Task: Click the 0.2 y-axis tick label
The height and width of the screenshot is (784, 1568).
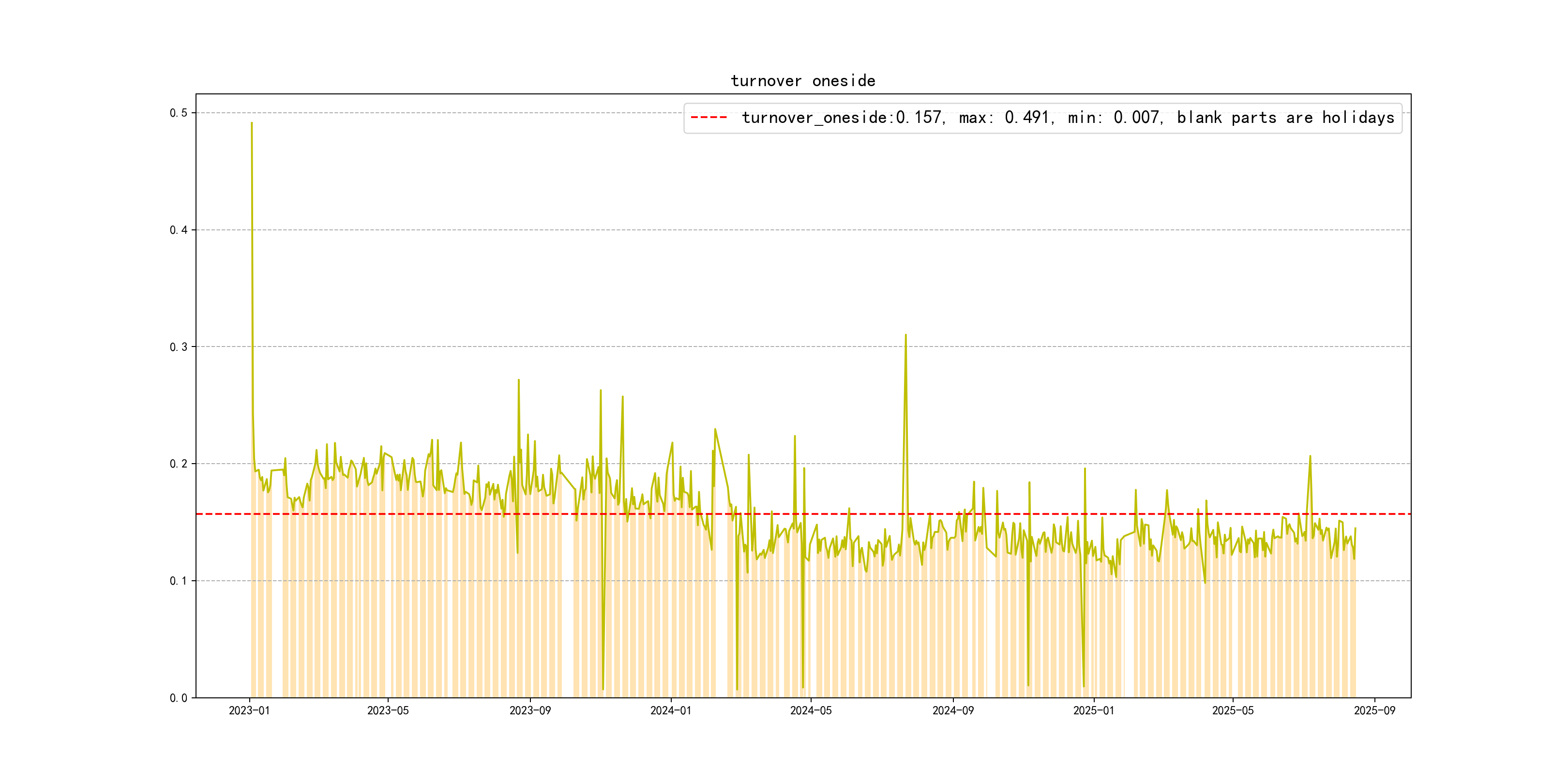Action: 179,464
